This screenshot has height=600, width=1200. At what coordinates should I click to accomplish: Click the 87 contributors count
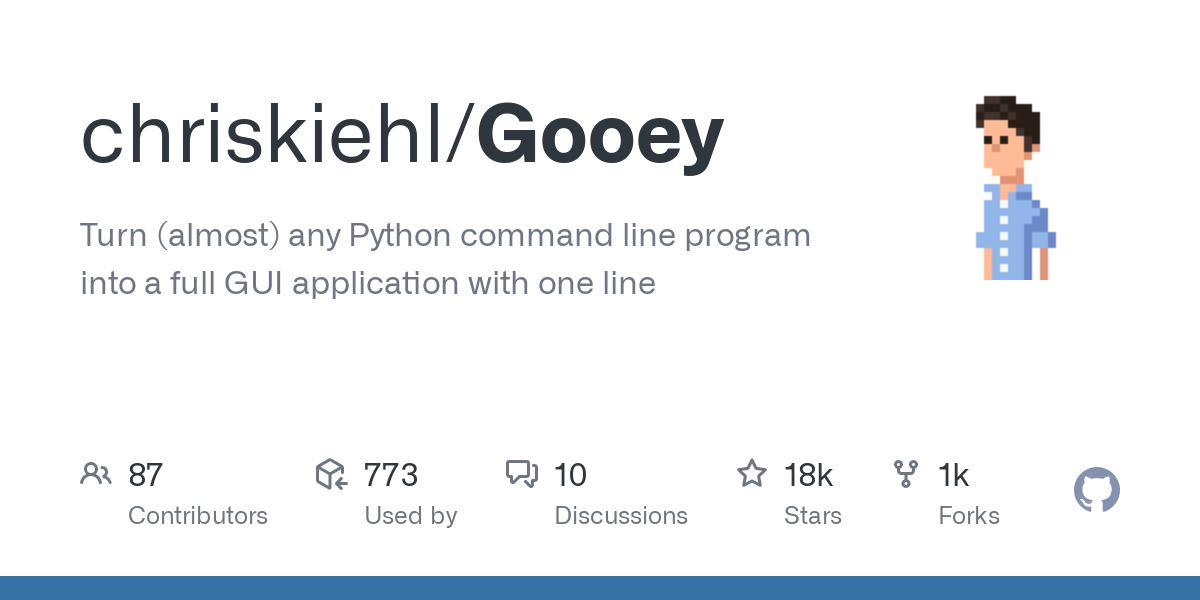146,475
